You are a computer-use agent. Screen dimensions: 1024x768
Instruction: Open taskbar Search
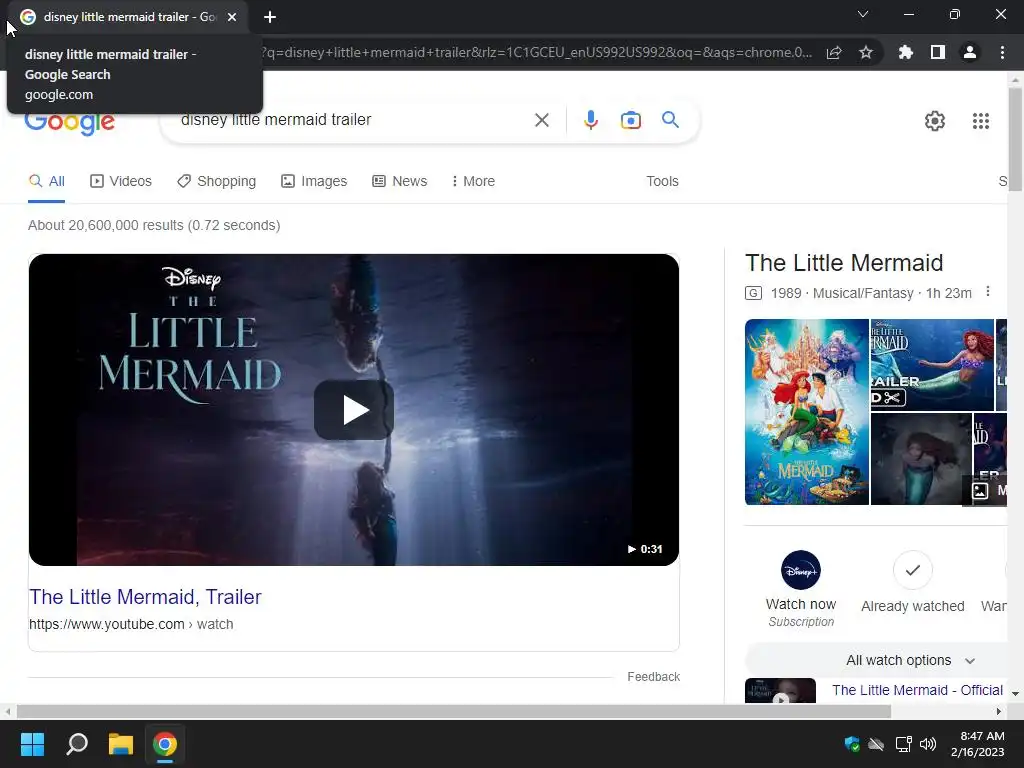(77, 744)
